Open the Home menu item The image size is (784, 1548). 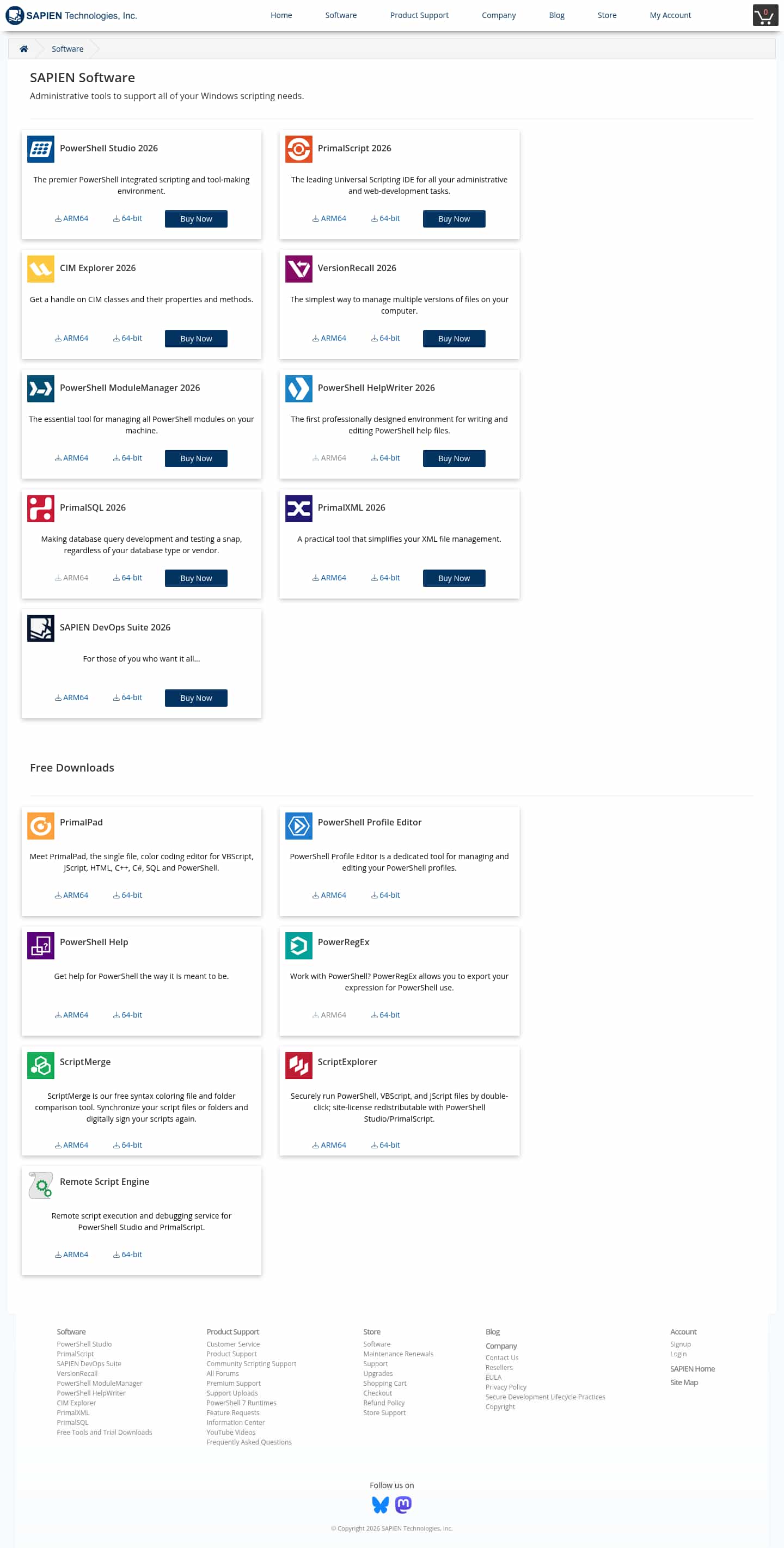281,15
